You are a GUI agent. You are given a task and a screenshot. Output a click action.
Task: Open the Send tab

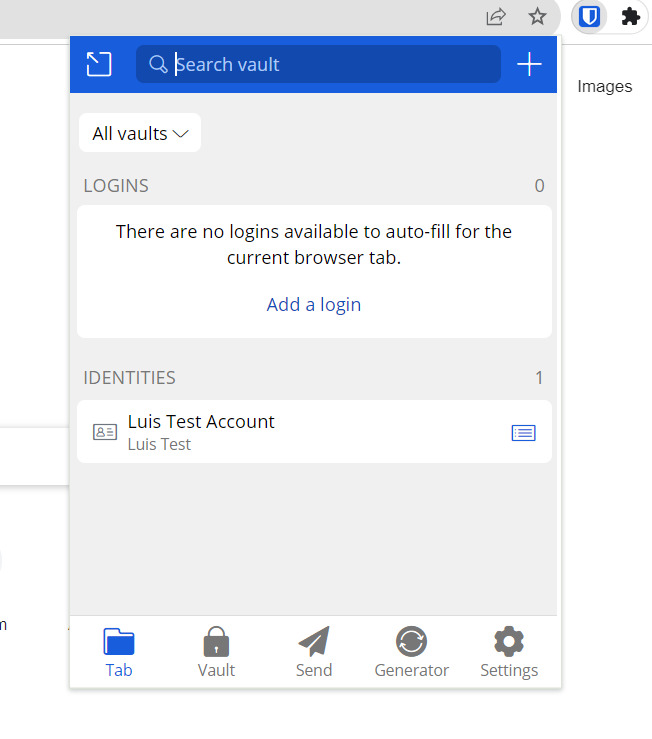point(314,652)
